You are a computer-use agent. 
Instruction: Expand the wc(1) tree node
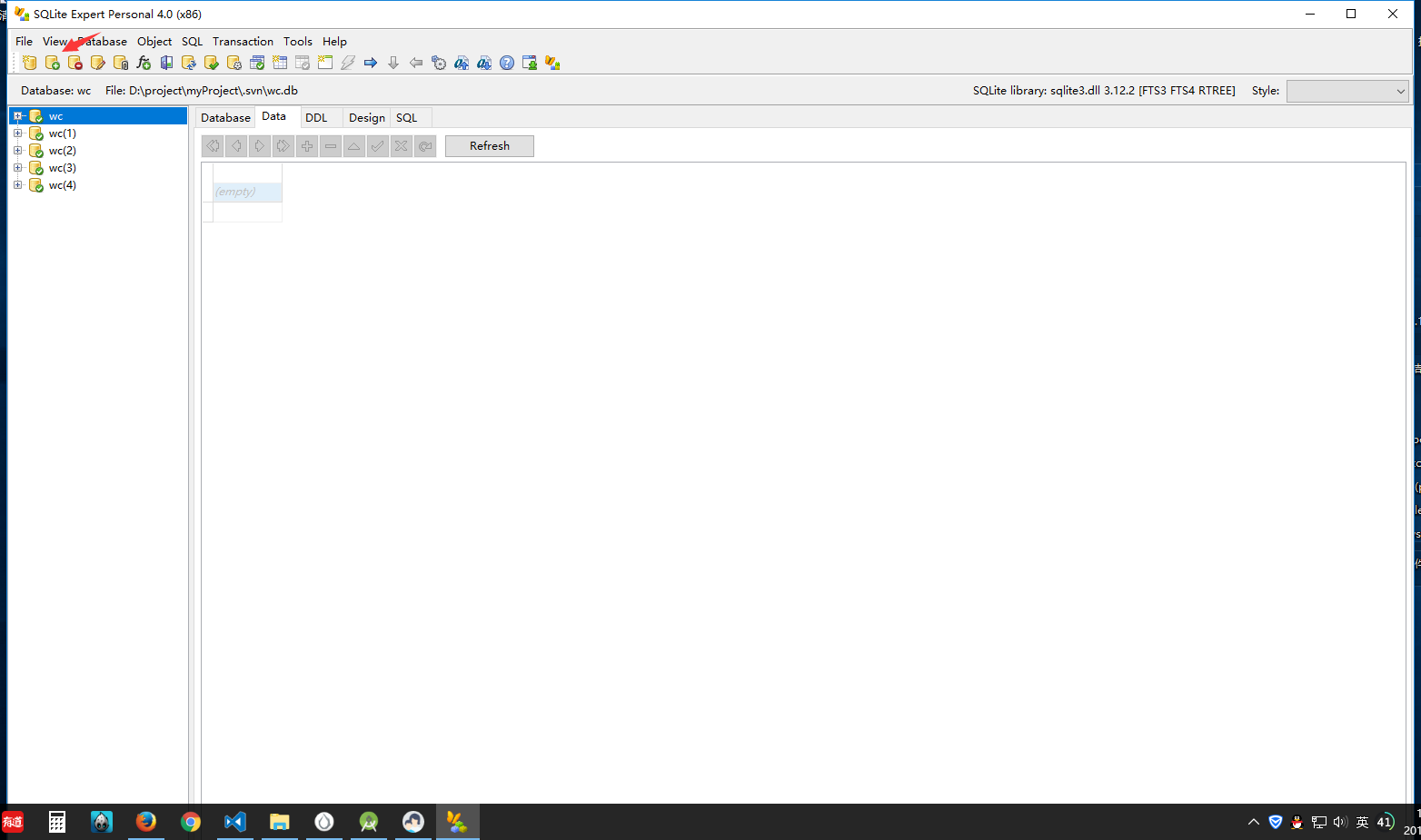click(17, 133)
